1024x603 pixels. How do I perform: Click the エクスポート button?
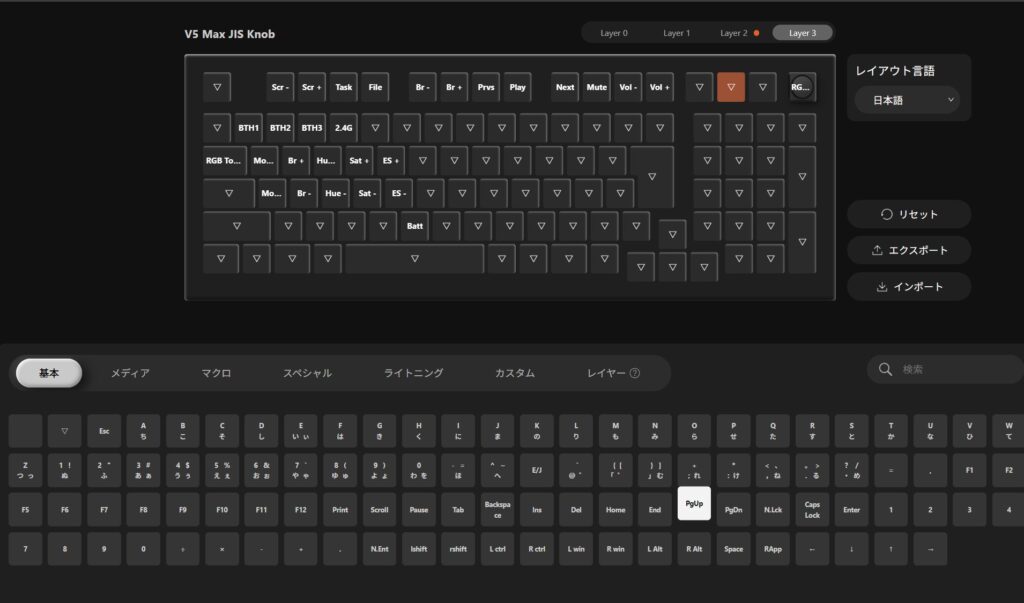pos(909,250)
